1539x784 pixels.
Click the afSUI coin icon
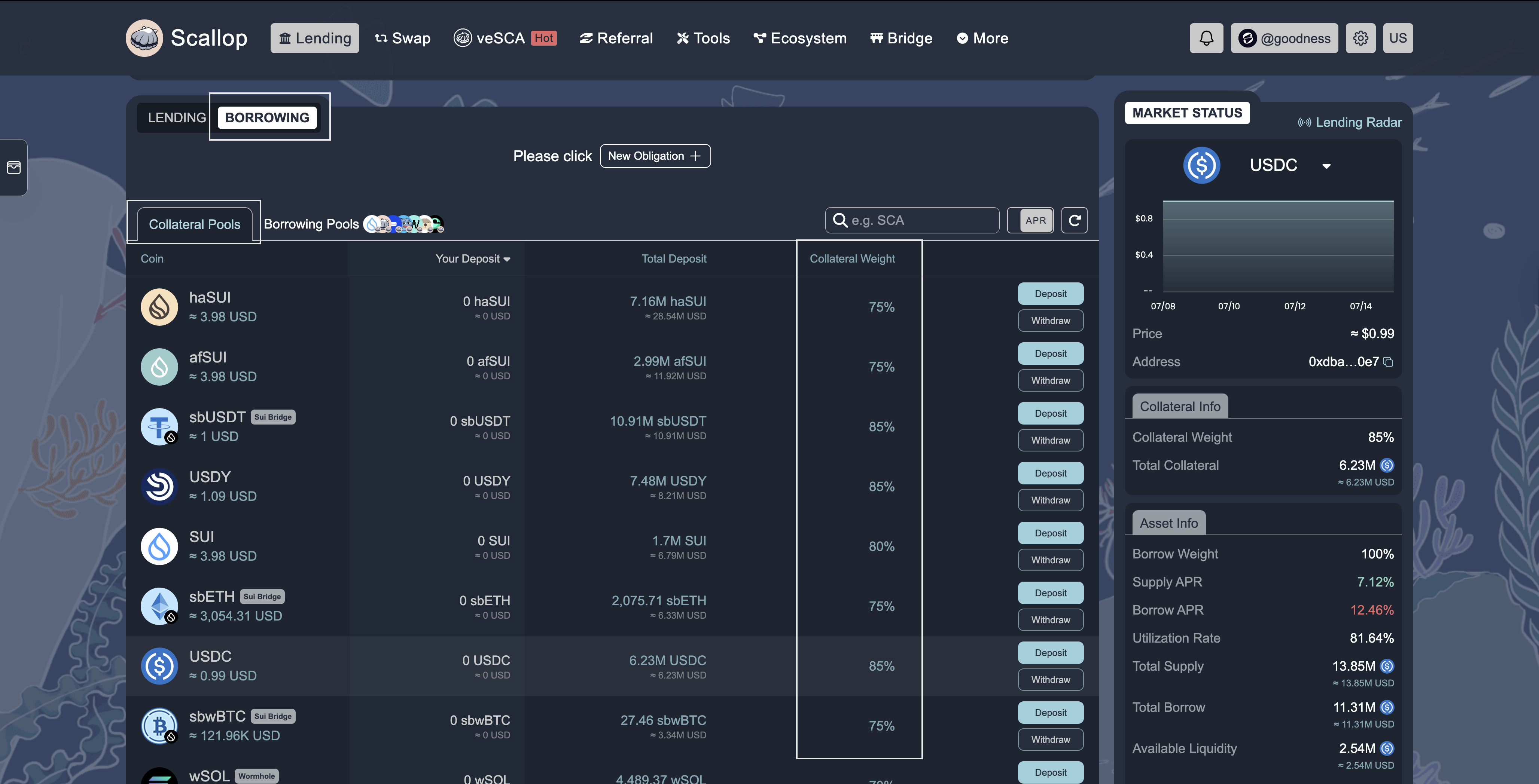pyautogui.click(x=159, y=367)
